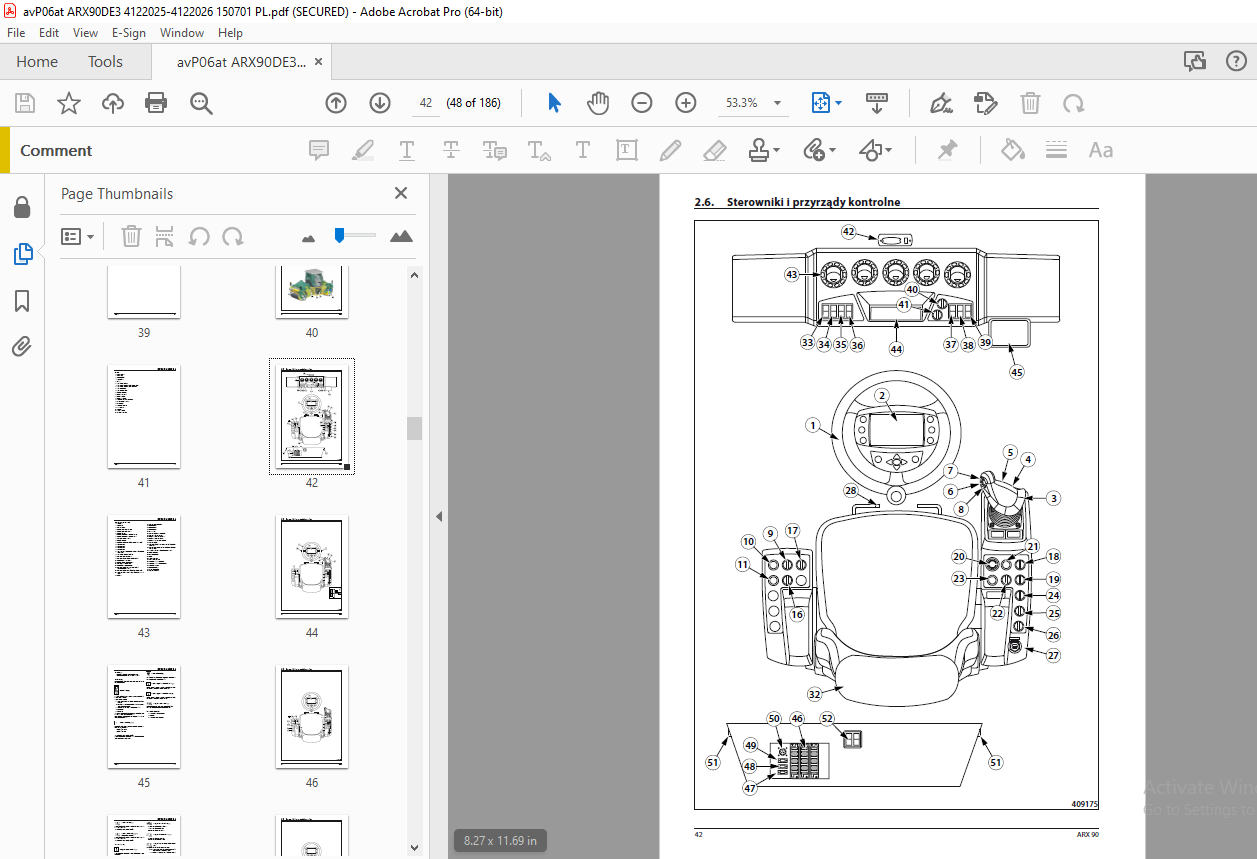The image size is (1257, 859).
Task: Open the Page Thumbnails sidebar icon
Action: click(x=22, y=254)
